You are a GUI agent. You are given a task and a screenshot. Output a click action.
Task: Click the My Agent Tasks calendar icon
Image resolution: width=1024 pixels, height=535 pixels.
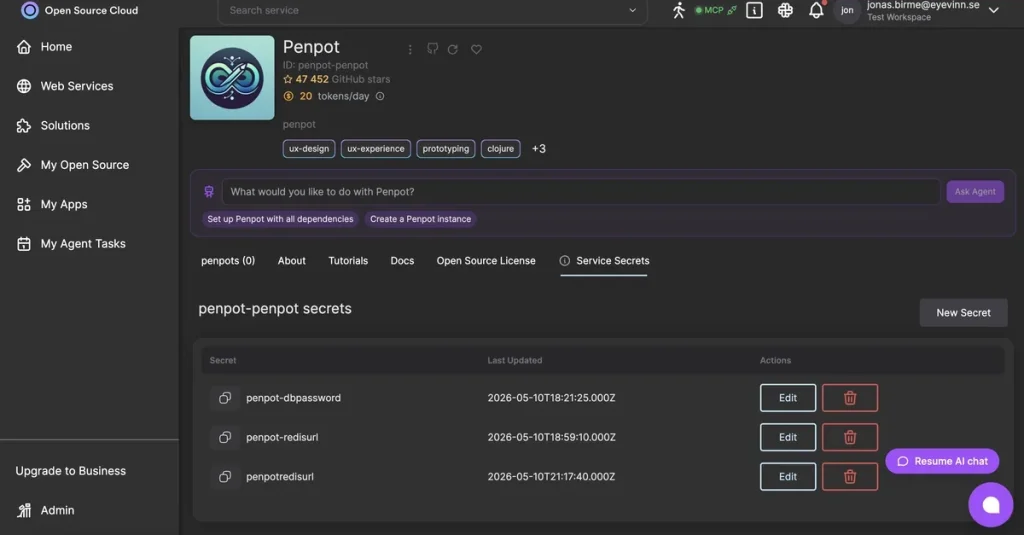[24, 244]
